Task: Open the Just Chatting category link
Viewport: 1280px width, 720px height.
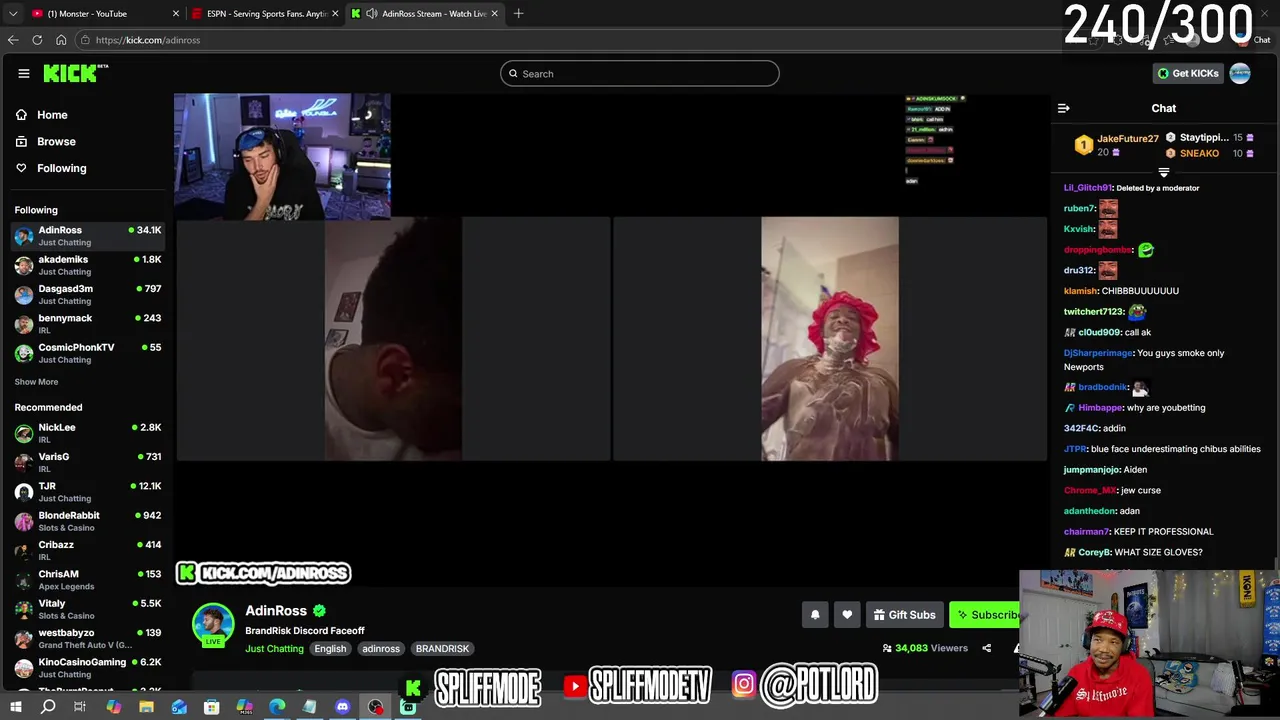Action: [274, 649]
